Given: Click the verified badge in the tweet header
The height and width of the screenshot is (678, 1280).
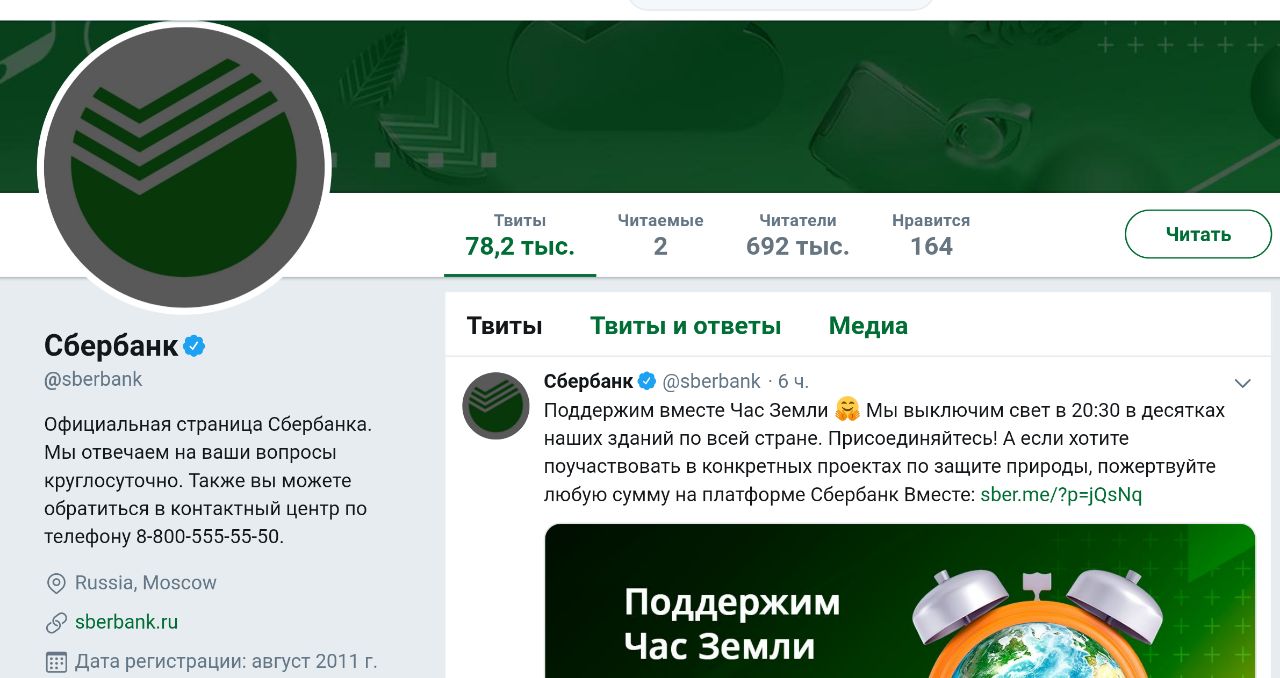Looking at the screenshot, I should tap(647, 381).
